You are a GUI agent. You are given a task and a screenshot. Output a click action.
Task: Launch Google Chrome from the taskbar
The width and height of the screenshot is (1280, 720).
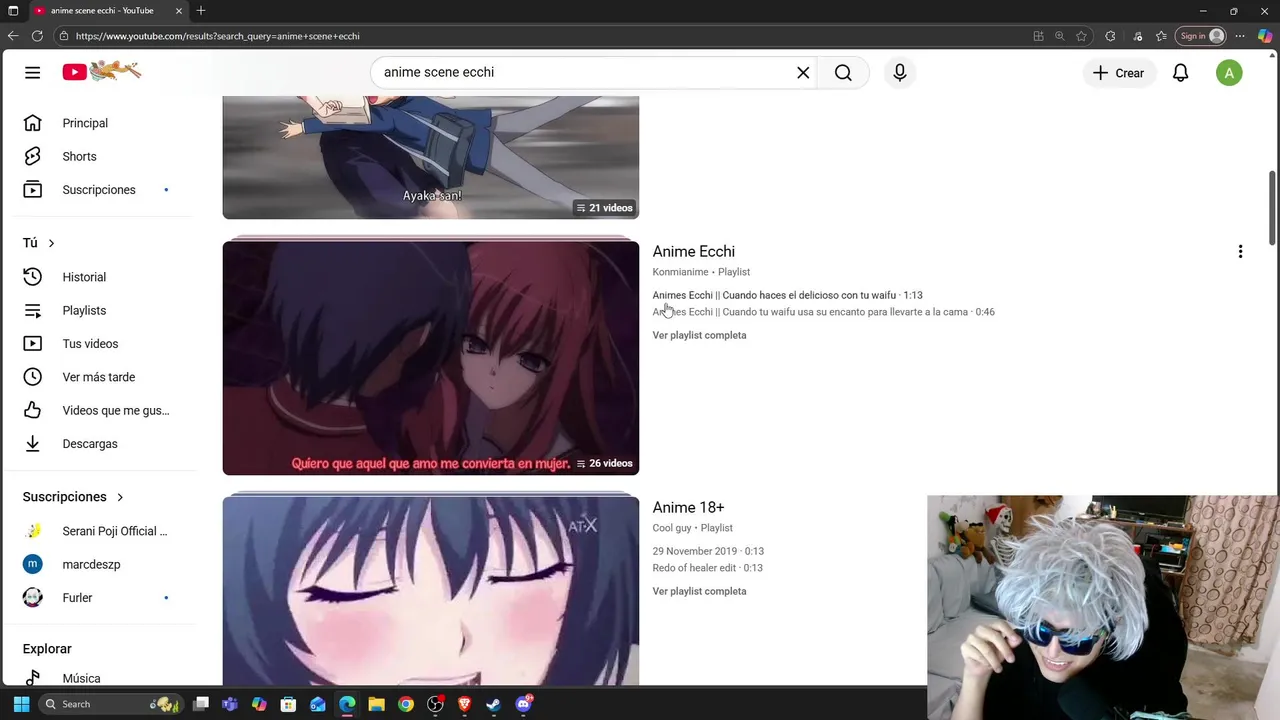[405, 704]
